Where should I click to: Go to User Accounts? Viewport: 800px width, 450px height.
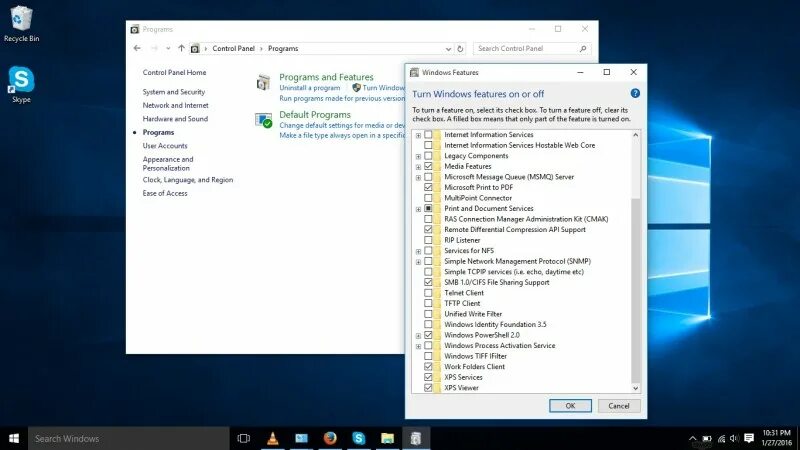(x=165, y=146)
